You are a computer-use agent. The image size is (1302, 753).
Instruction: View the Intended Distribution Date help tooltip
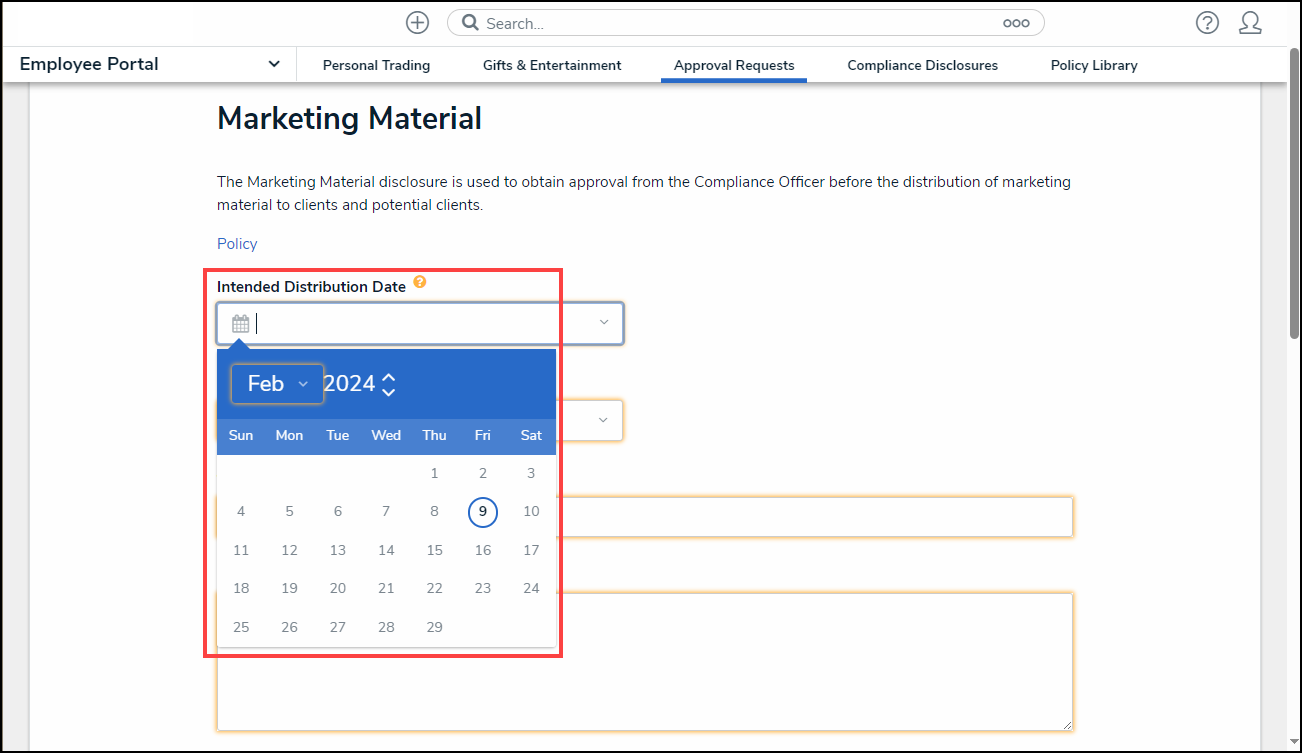coord(419,282)
